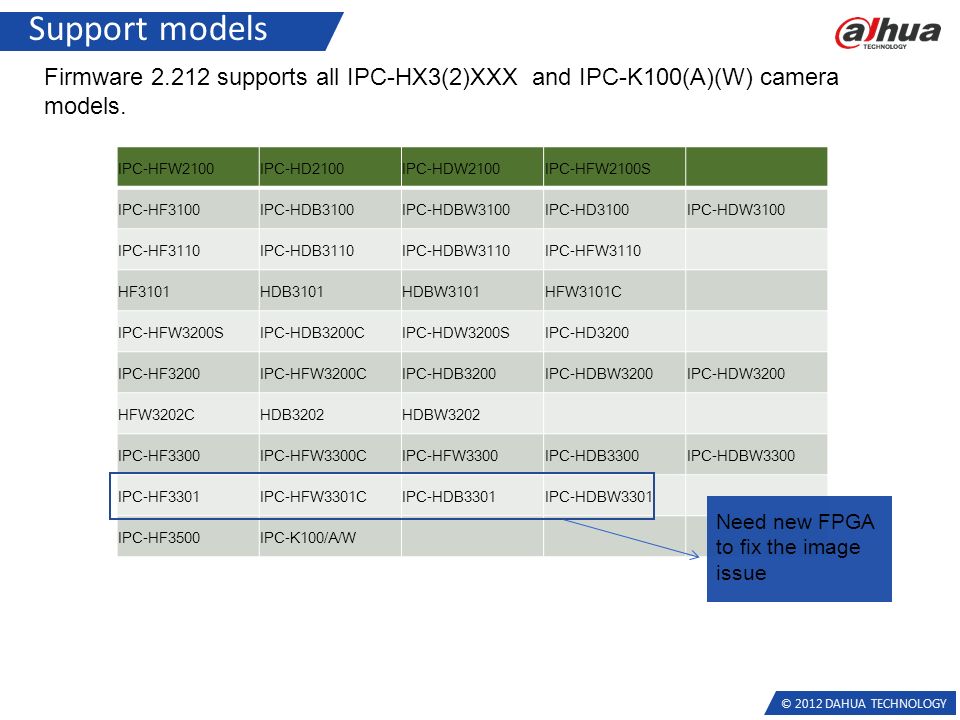Select the IPC-K100/A/W cell
This screenshot has height=720, width=960.
click(x=330, y=538)
